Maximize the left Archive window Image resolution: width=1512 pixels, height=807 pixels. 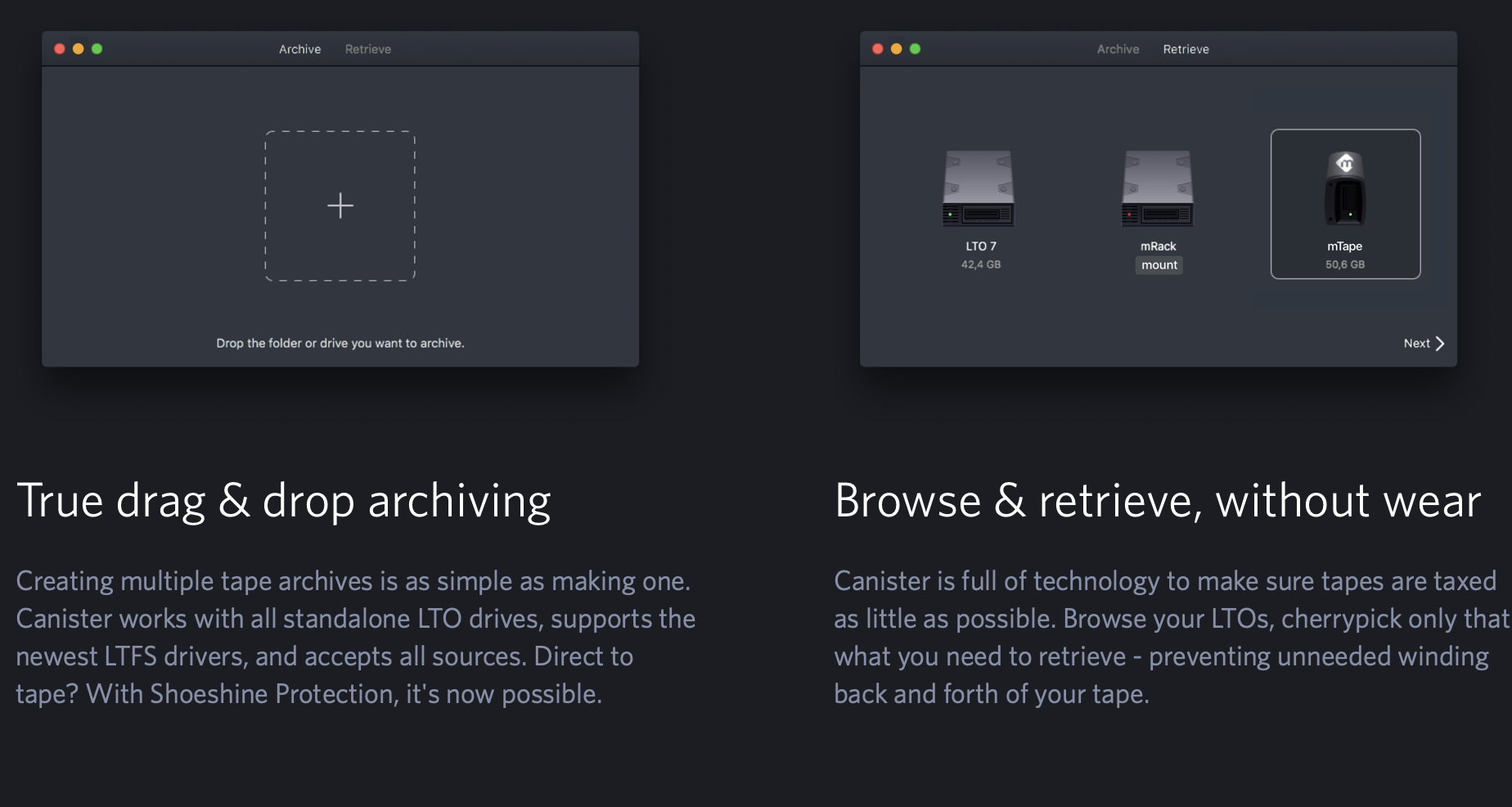(97, 49)
